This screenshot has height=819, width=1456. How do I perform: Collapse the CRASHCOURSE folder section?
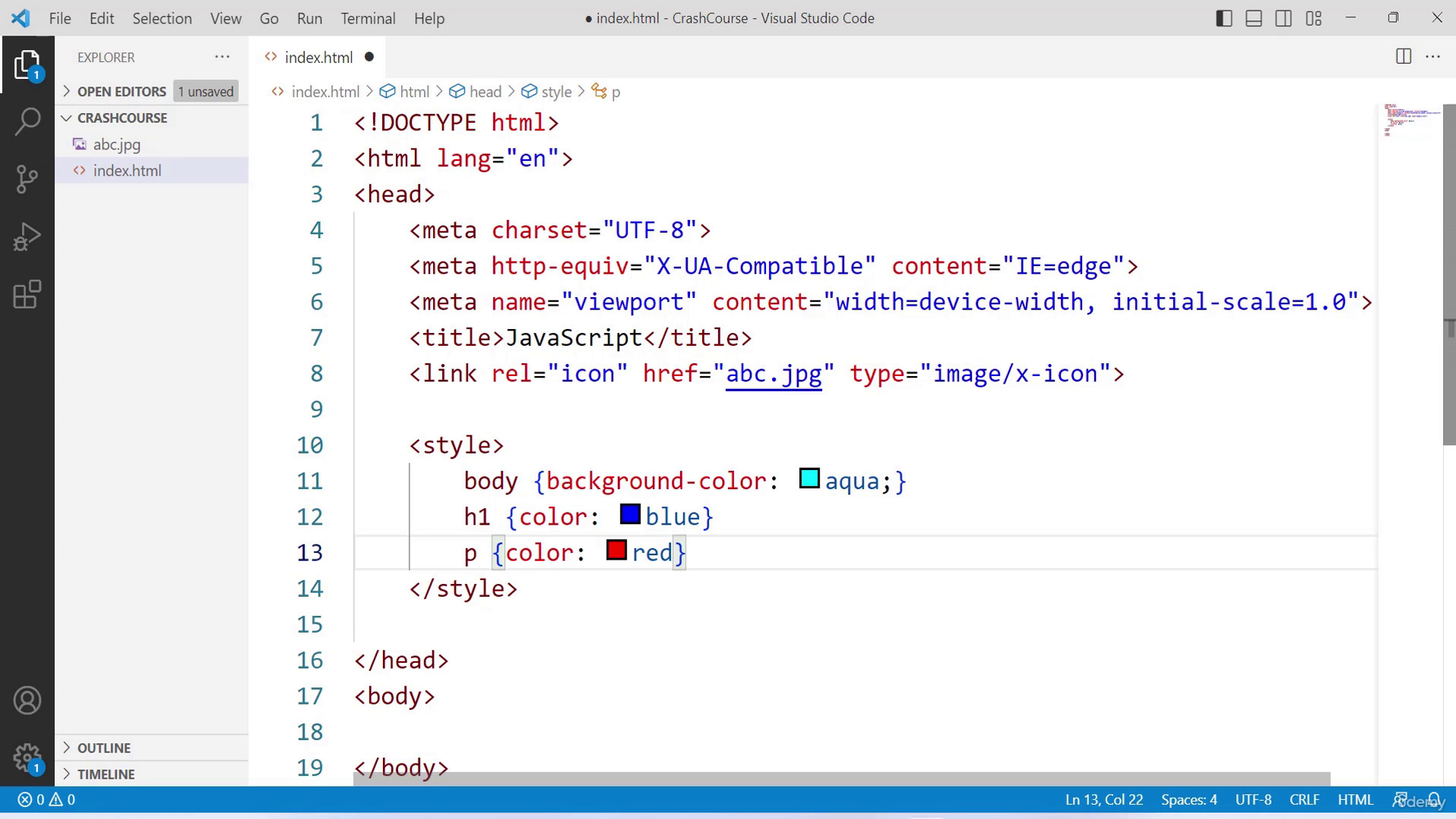[x=67, y=118]
